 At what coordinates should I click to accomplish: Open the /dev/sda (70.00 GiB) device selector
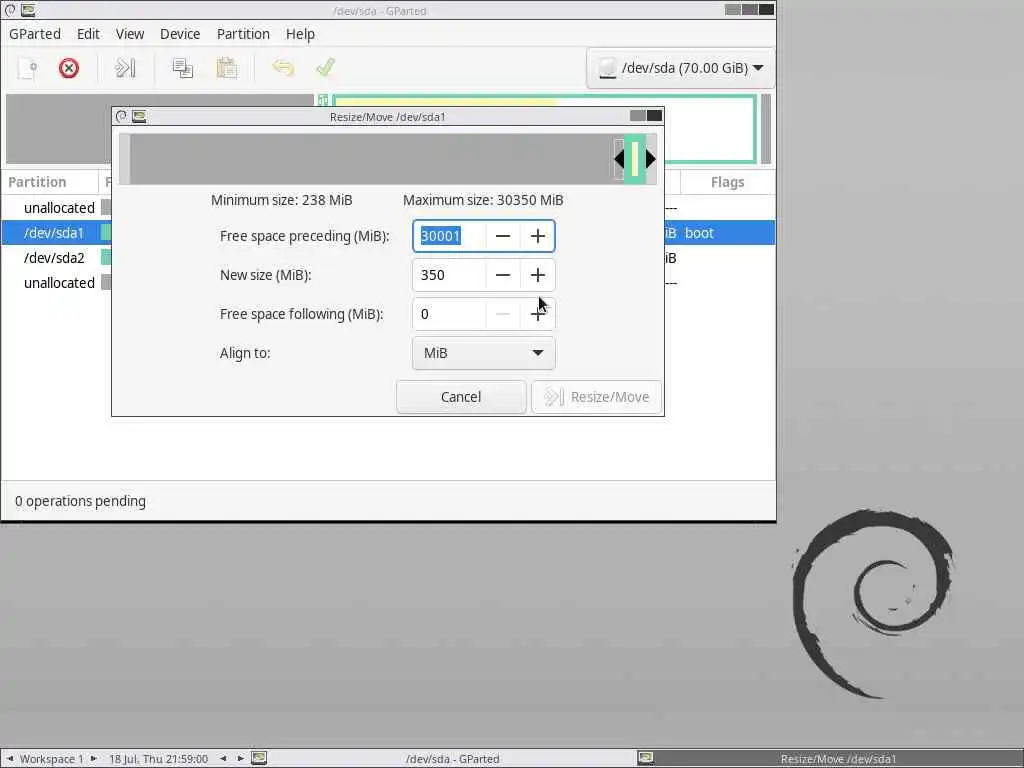pos(680,68)
